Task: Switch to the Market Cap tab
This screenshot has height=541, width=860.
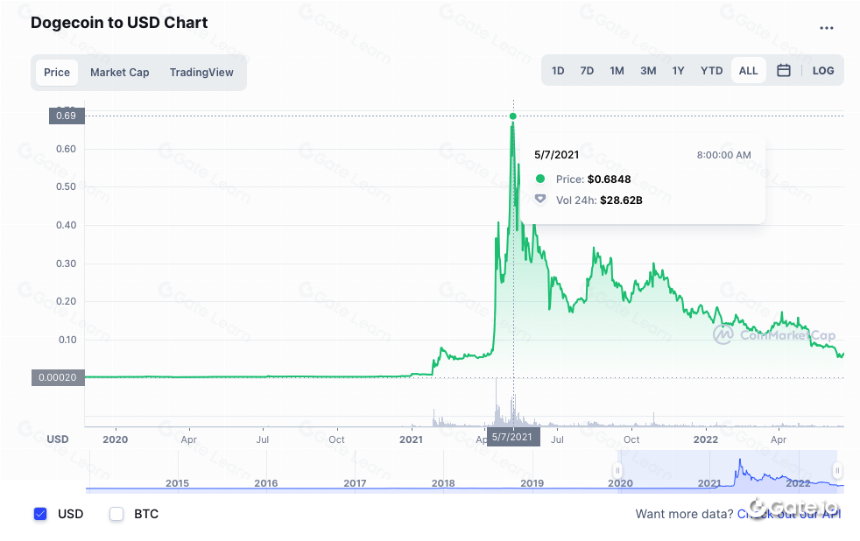Action: 120,72
